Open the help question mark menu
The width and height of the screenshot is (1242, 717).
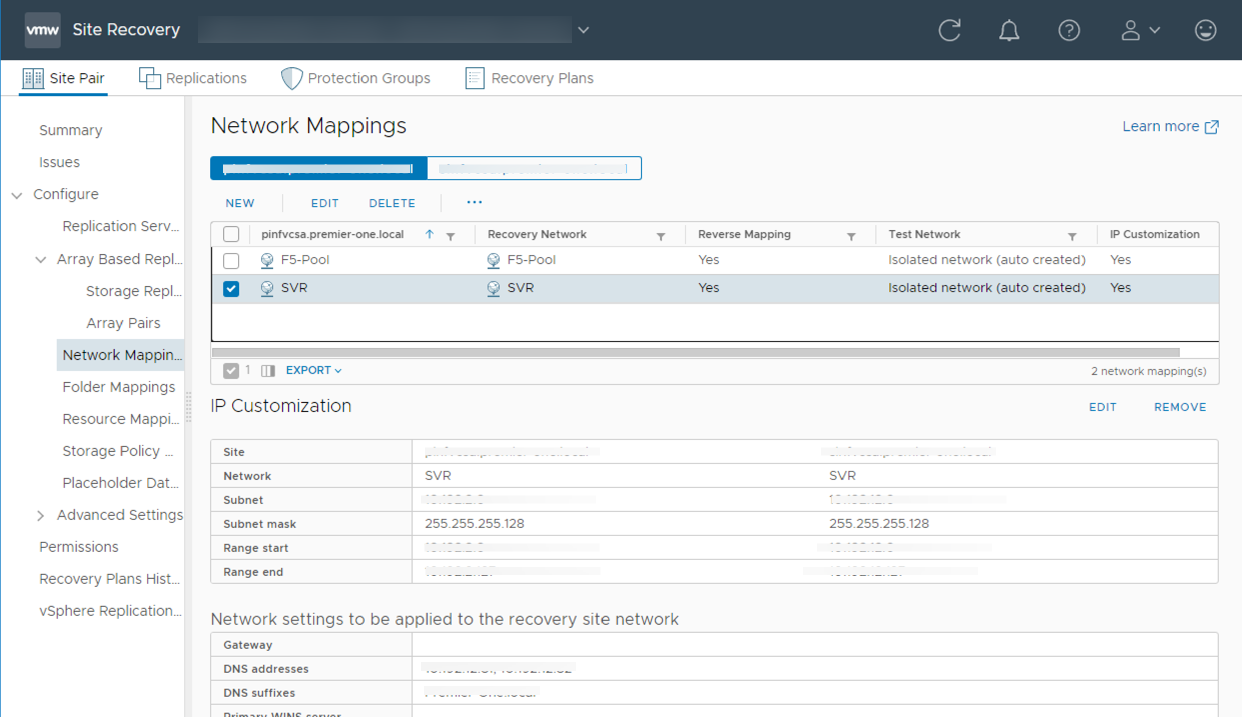pos(1069,30)
